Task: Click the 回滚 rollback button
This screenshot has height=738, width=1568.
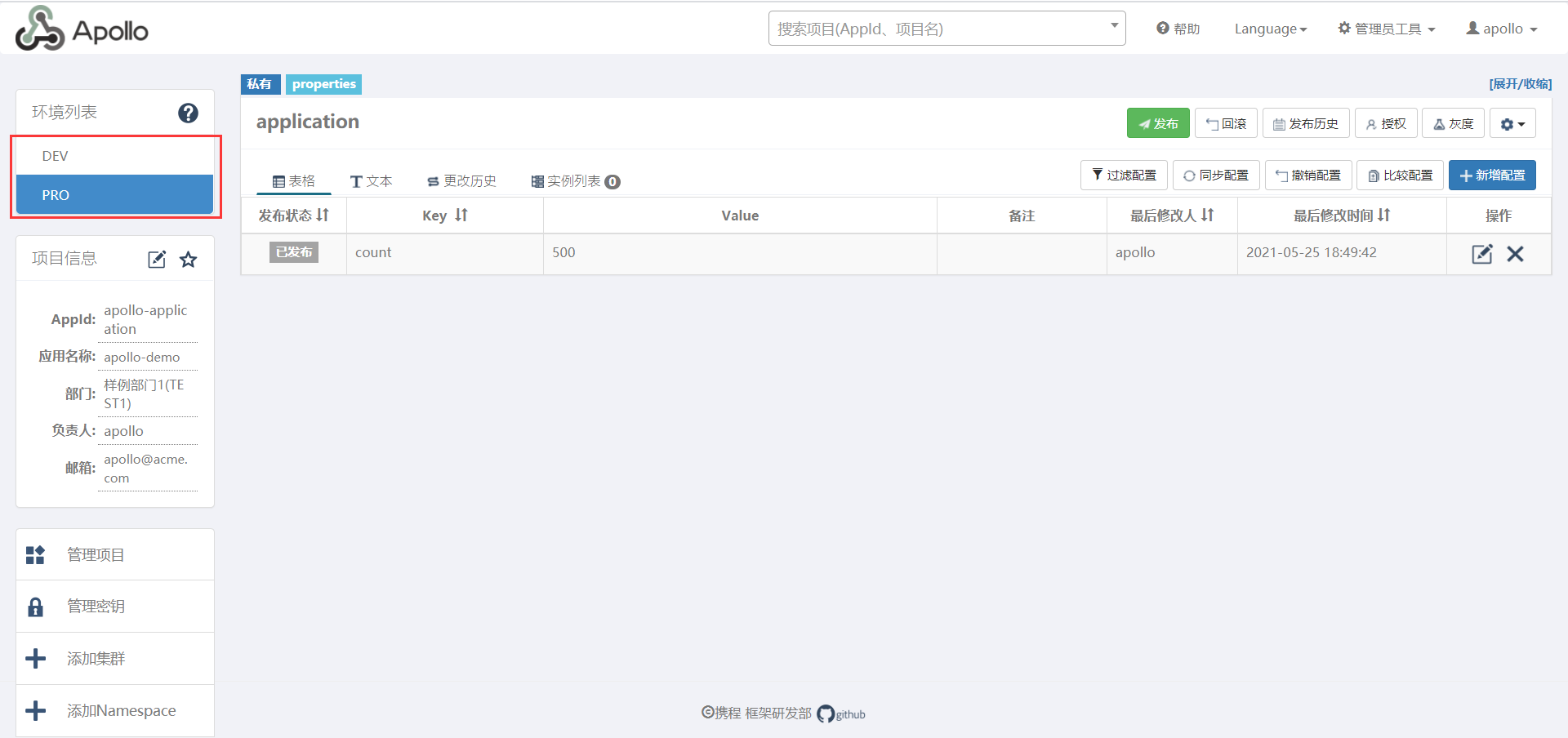Action: [x=1227, y=124]
